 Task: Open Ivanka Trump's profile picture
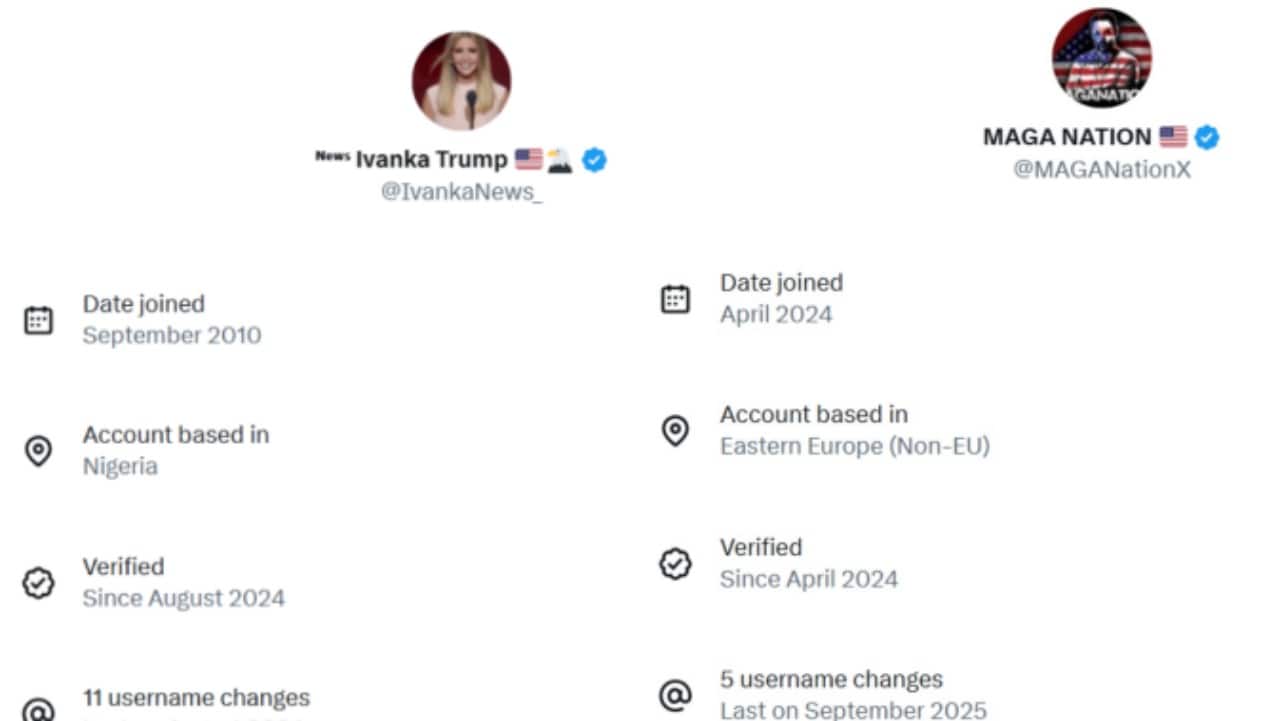click(463, 80)
